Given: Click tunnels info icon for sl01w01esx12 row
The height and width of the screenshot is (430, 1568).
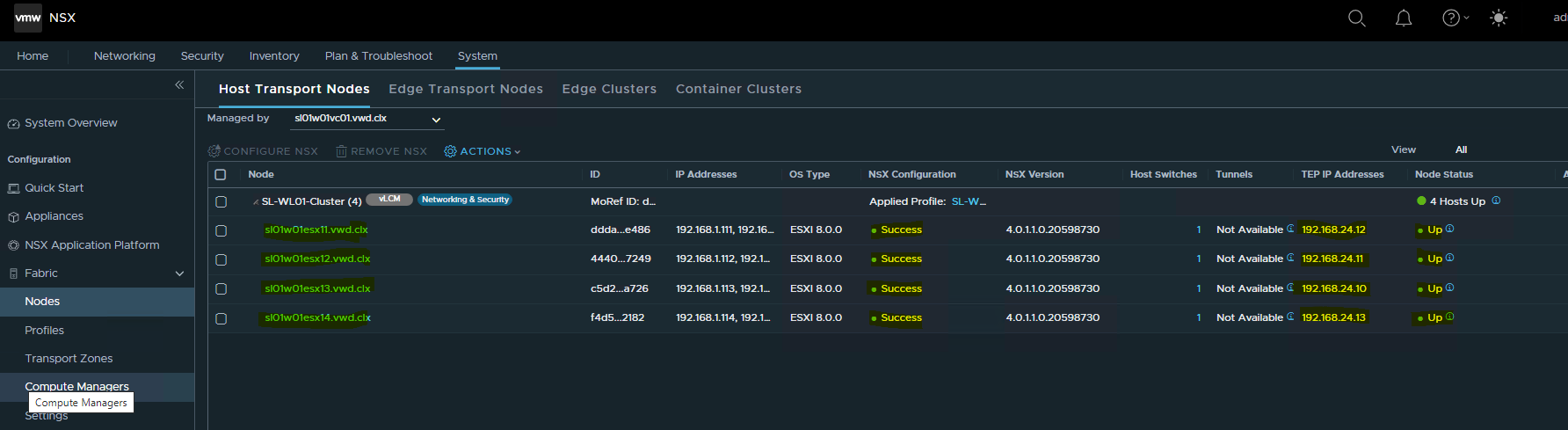Looking at the screenshot, I should pyautogui.click(x=1290, y=258).
